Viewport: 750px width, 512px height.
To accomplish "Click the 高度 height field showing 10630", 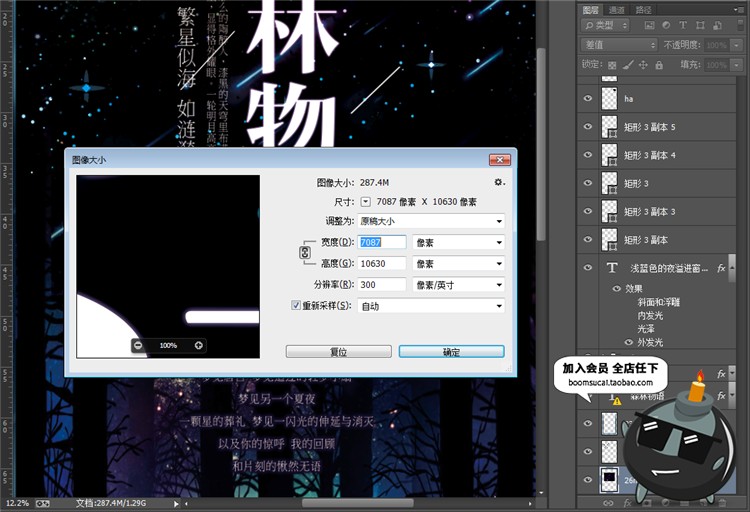I will pyautogui.click(x=382, y=263).
